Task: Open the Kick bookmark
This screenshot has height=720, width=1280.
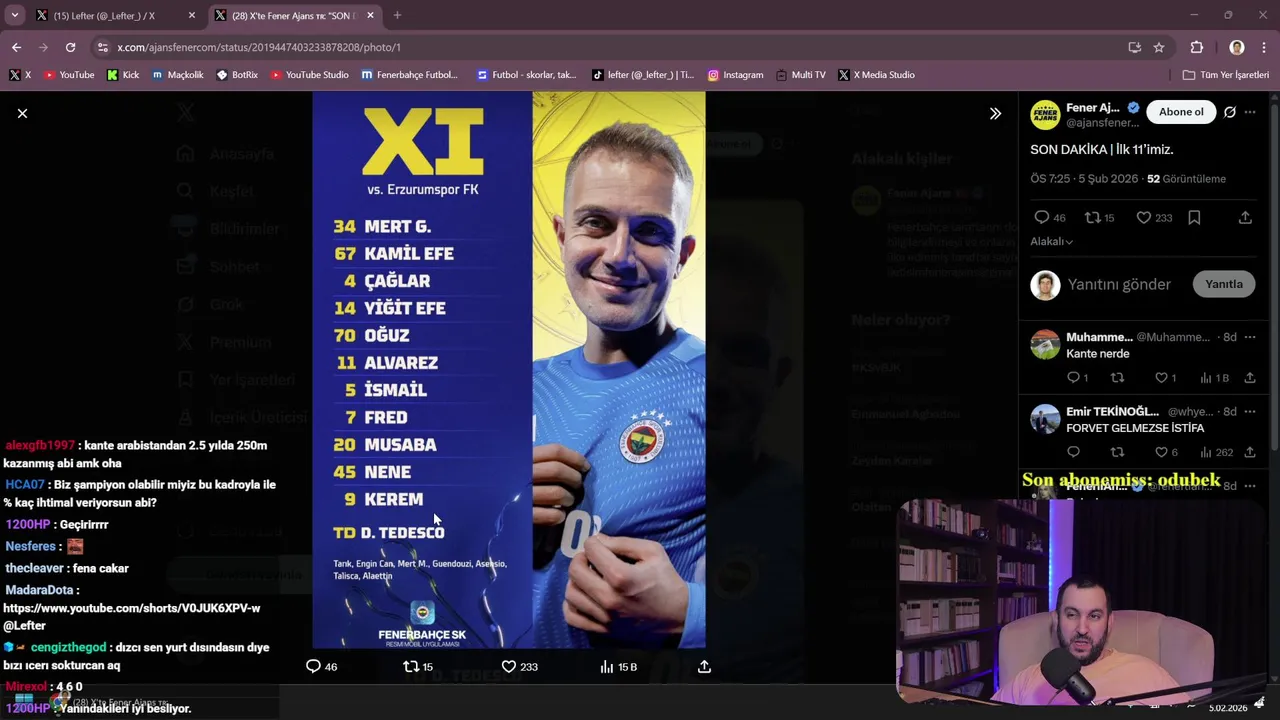Action: [x=123, y=75]
